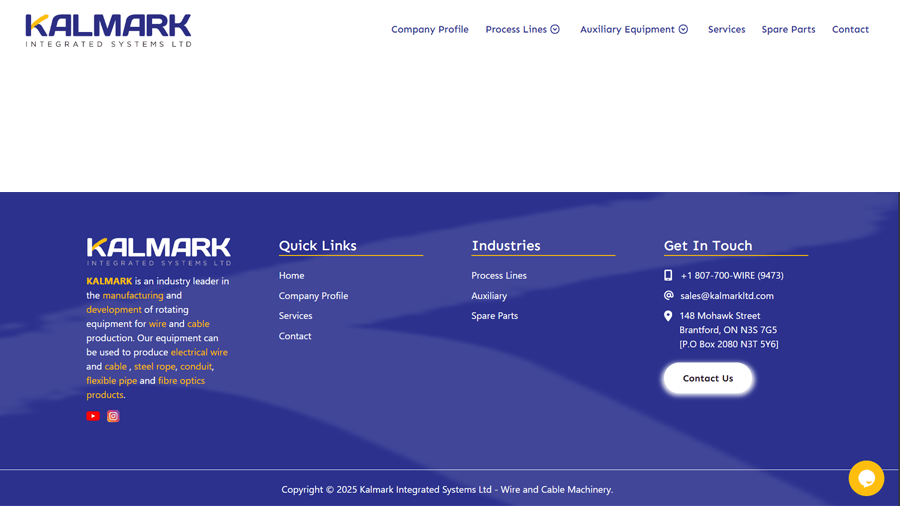Click the phone icon in Get In Touch
The image size is (900, 506).
point(668,275)
